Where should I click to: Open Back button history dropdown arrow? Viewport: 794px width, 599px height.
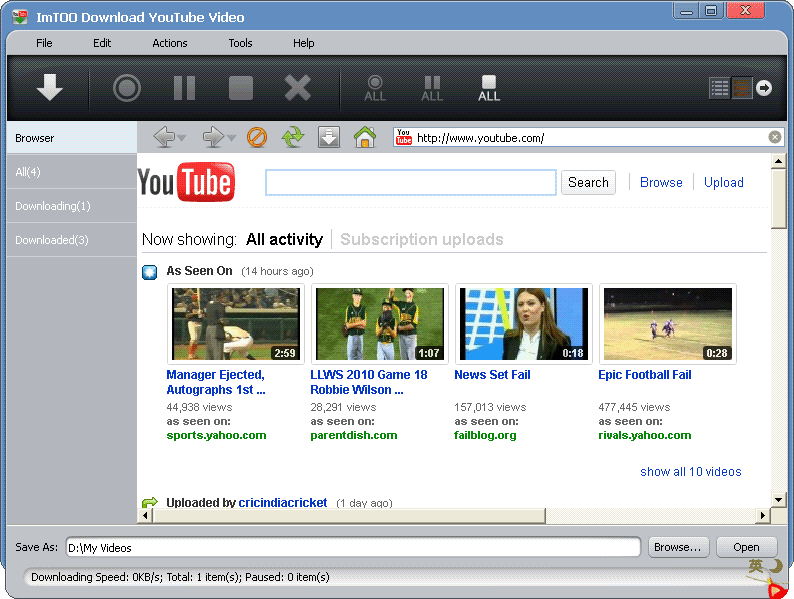click(182, 138)
